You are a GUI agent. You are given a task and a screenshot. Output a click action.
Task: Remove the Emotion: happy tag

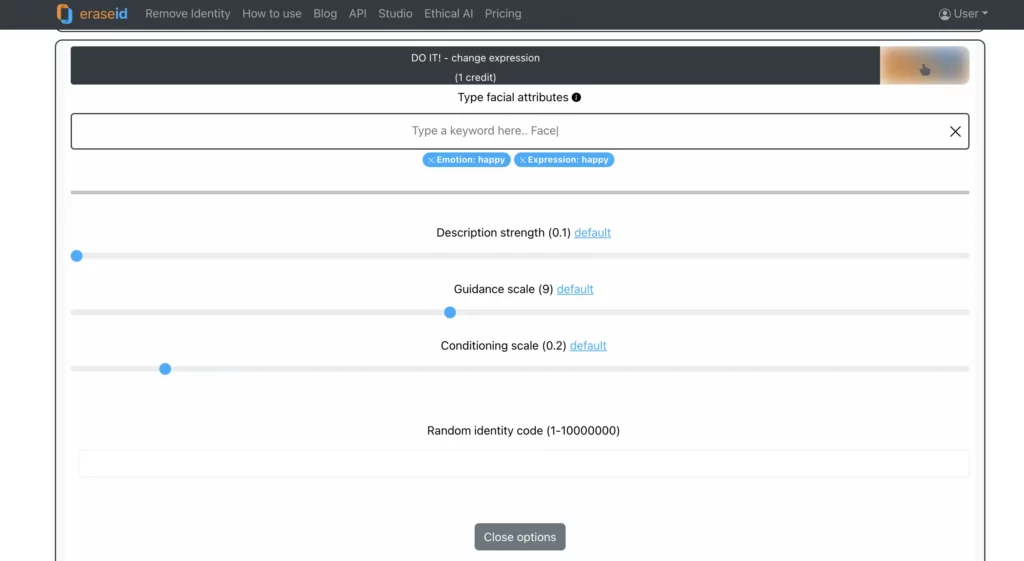tap(431, 160)
